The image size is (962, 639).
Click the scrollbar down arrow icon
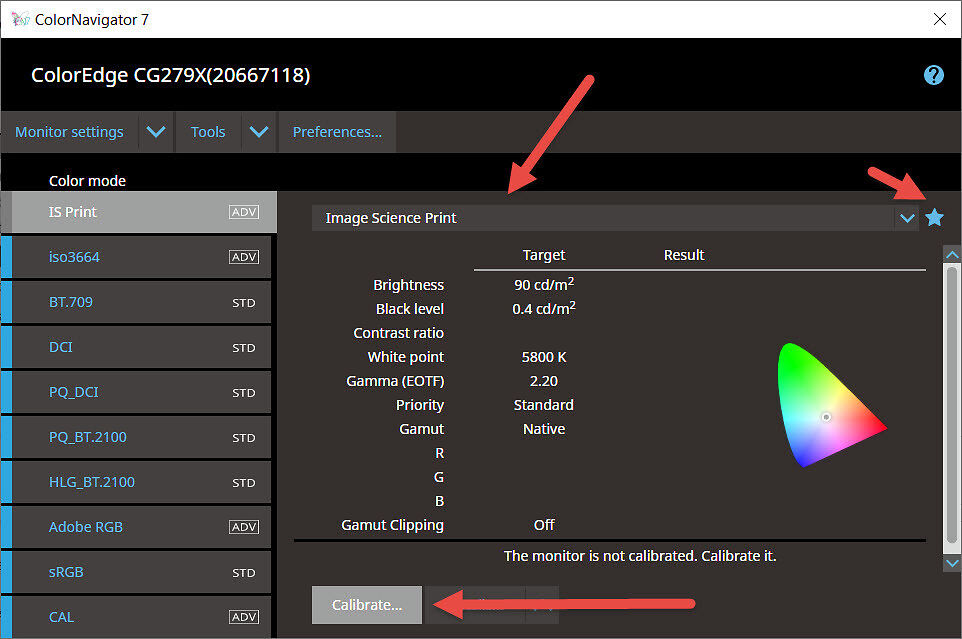[x=951, y=563]
